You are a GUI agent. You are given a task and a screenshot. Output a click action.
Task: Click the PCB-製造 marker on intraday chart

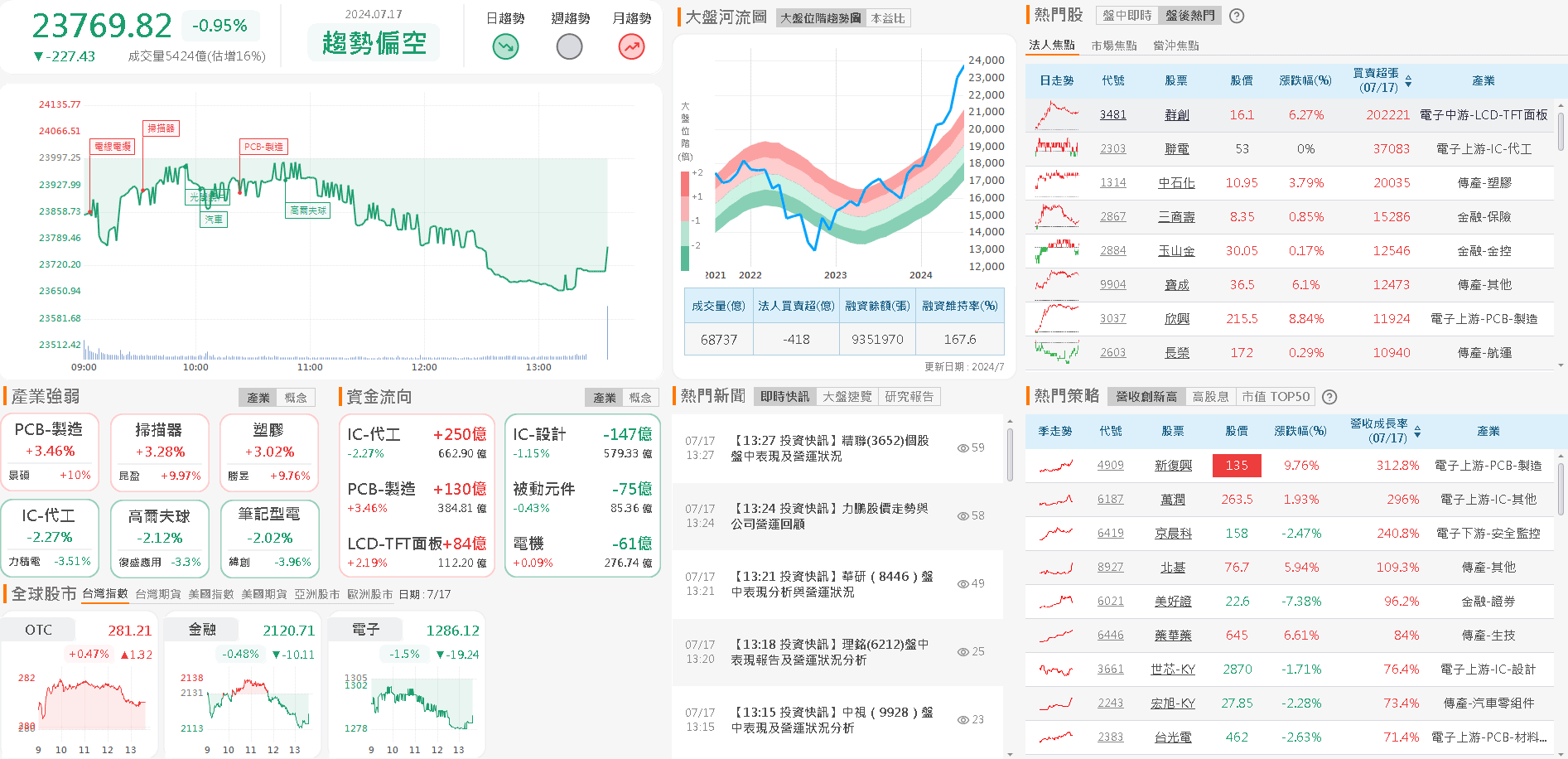click(x=263, y=147)
